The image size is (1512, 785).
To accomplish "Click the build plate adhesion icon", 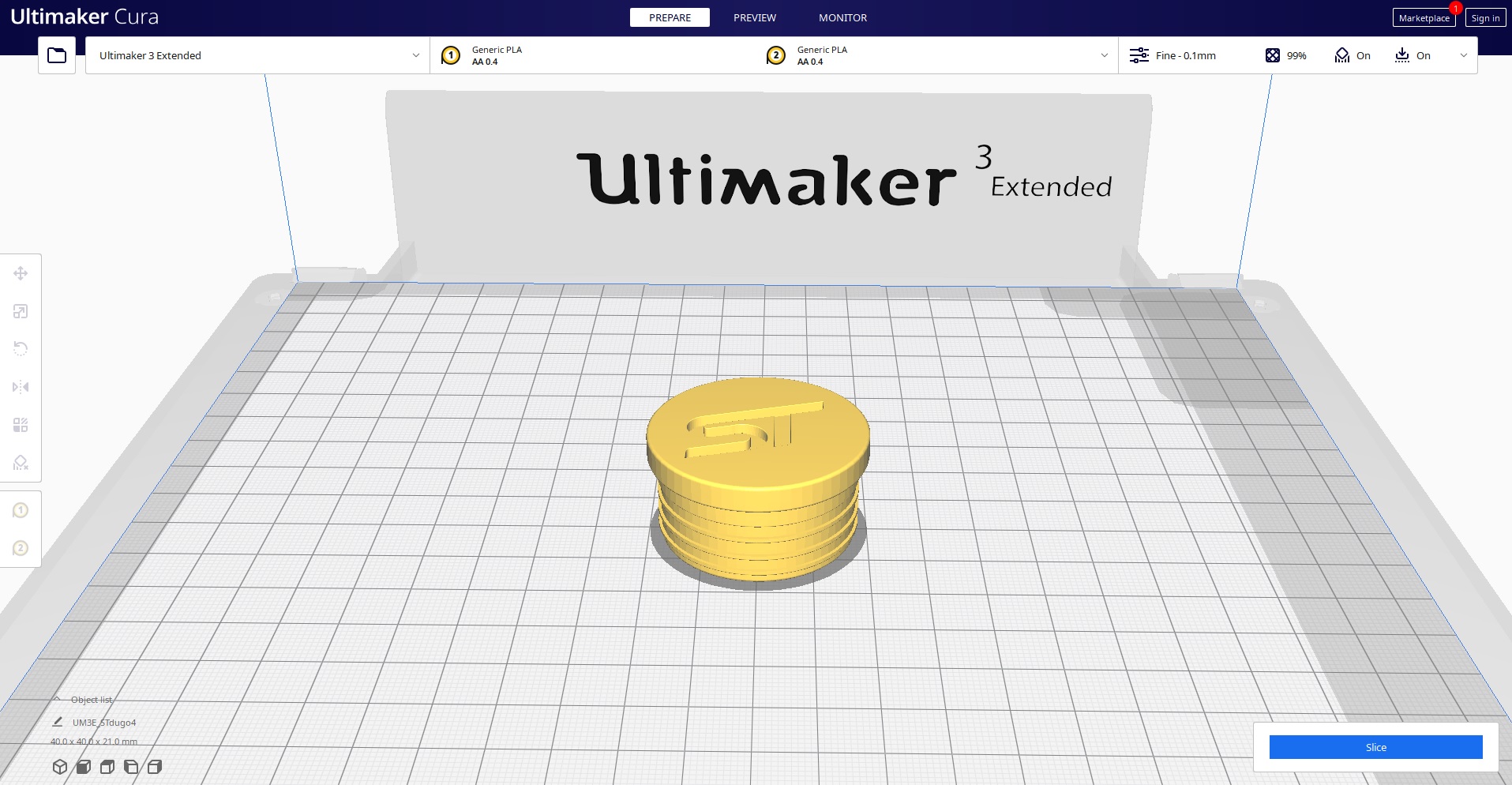I will tap(1402, 55).
